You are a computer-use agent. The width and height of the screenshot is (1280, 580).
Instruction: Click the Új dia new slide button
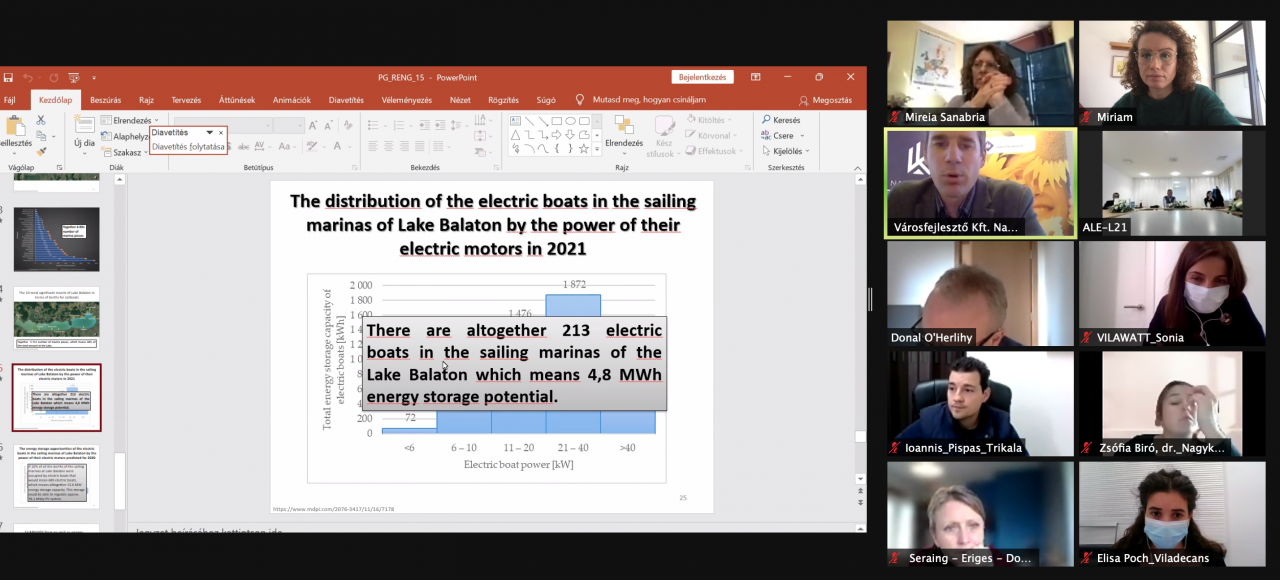[85, 133]
